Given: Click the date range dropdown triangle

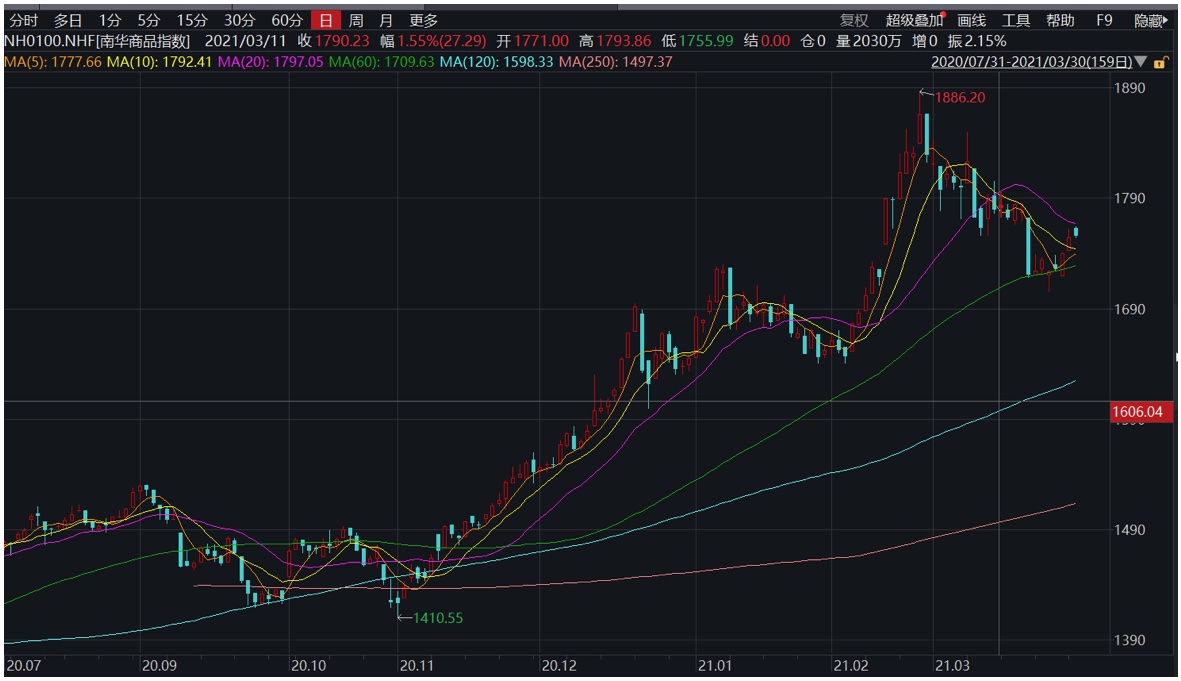Looking at the screenshot, I should pyautogui.click(x=1141, y=62).
